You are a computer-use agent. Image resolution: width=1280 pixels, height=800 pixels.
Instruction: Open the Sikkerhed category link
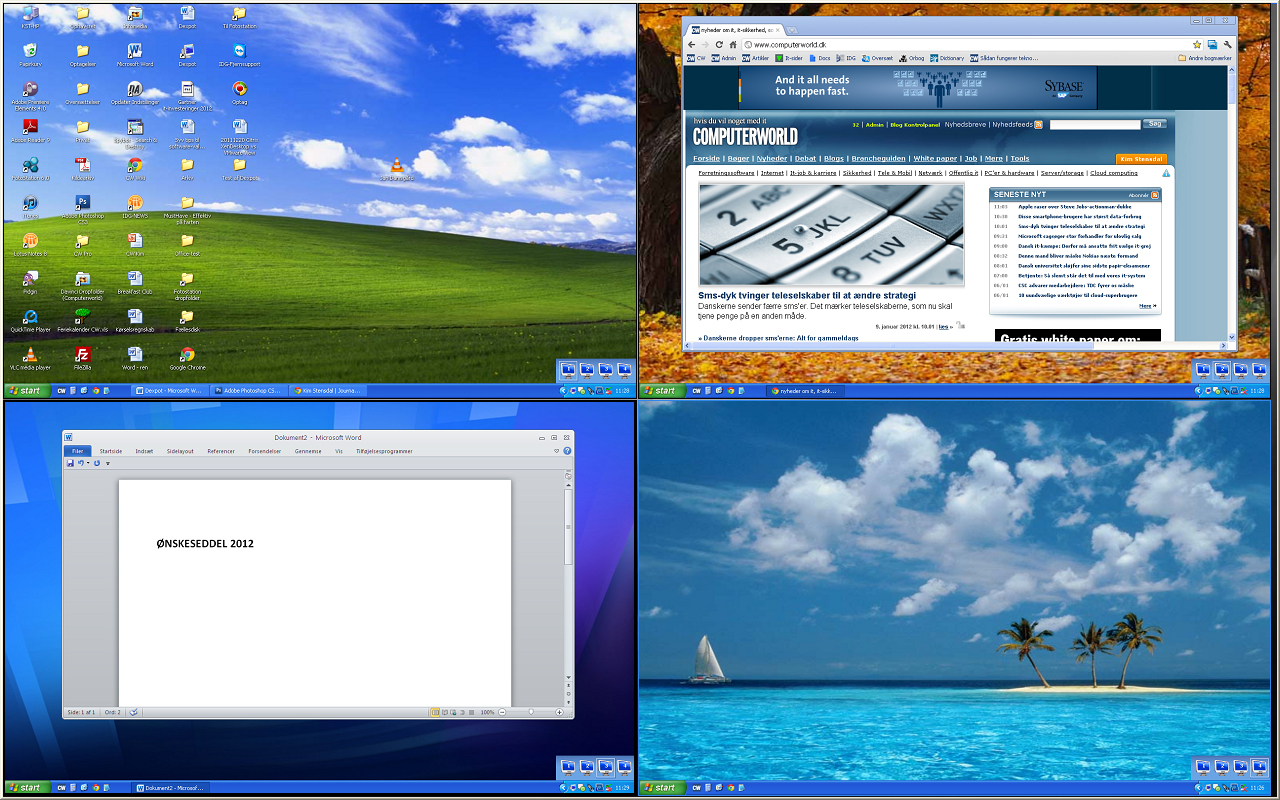[x=857, y=173]
